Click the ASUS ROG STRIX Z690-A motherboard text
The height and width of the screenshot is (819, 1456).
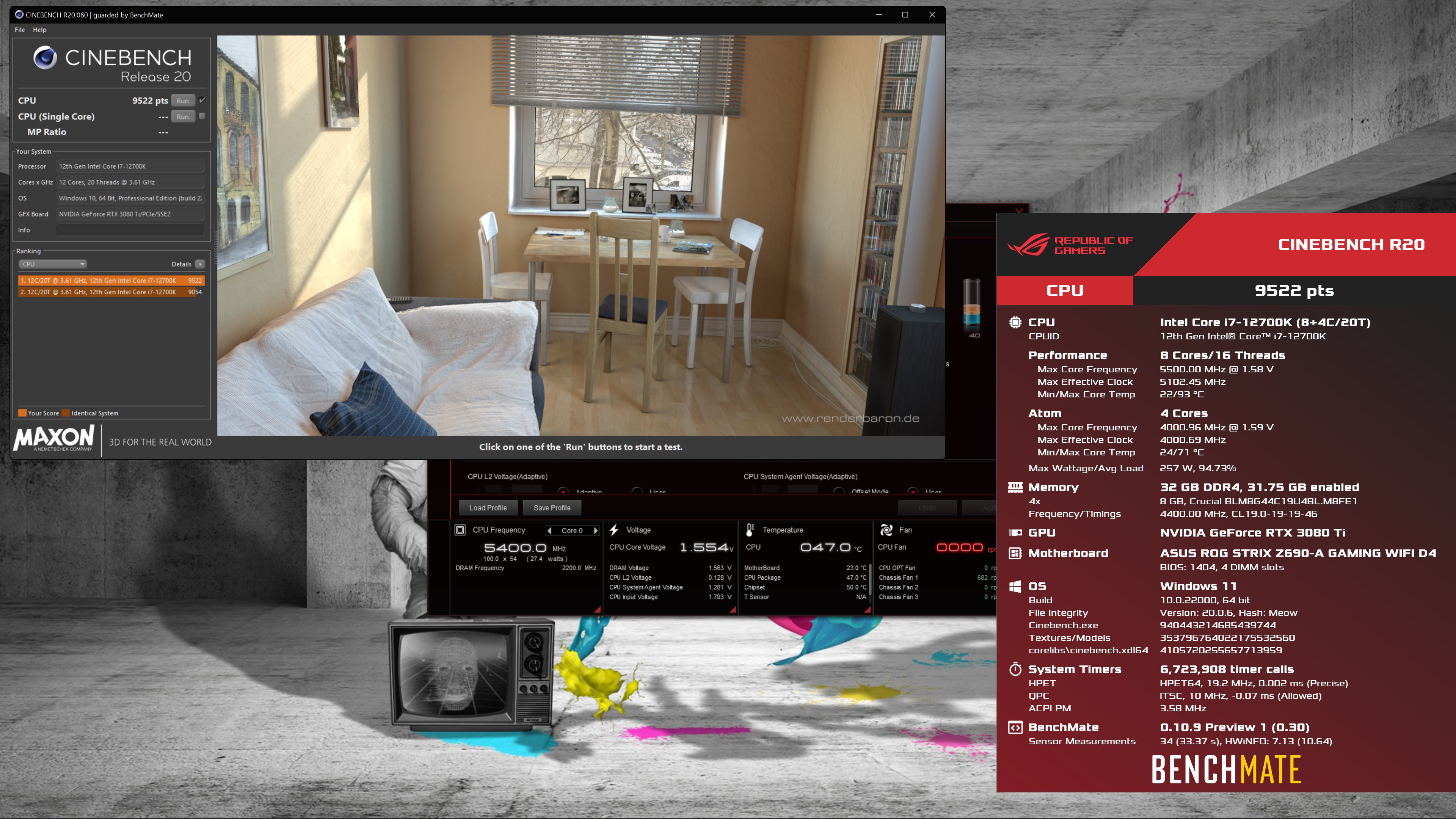(1298, 553)
